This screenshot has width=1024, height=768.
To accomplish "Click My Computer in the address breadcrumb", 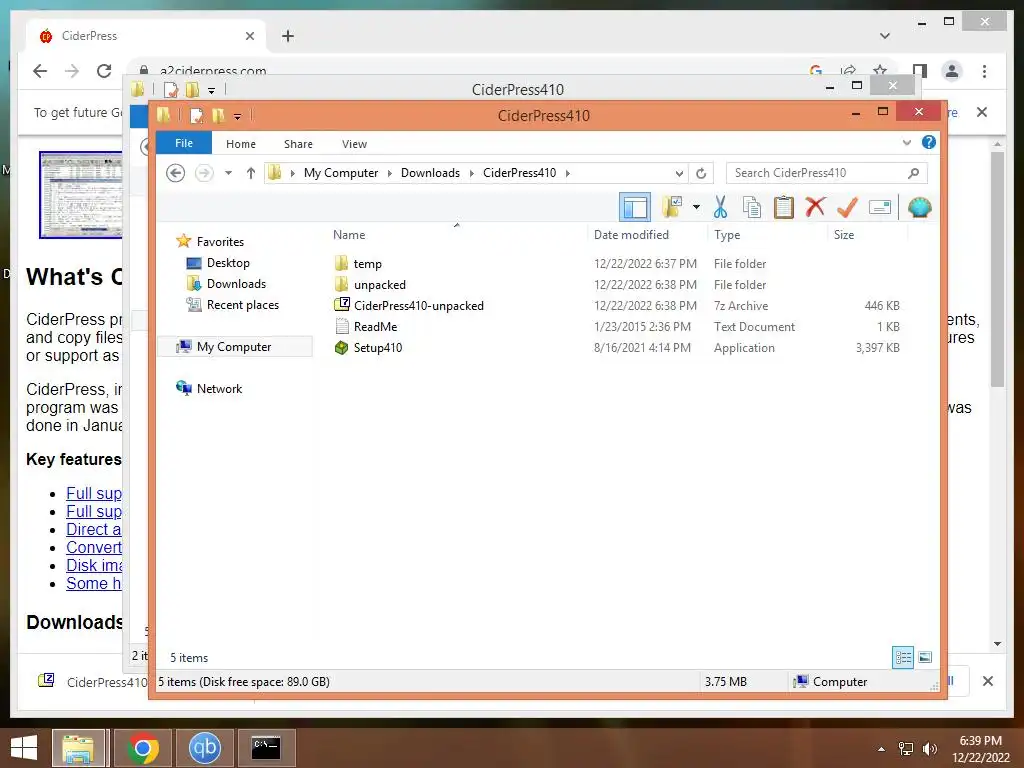I will coord(340,173).
